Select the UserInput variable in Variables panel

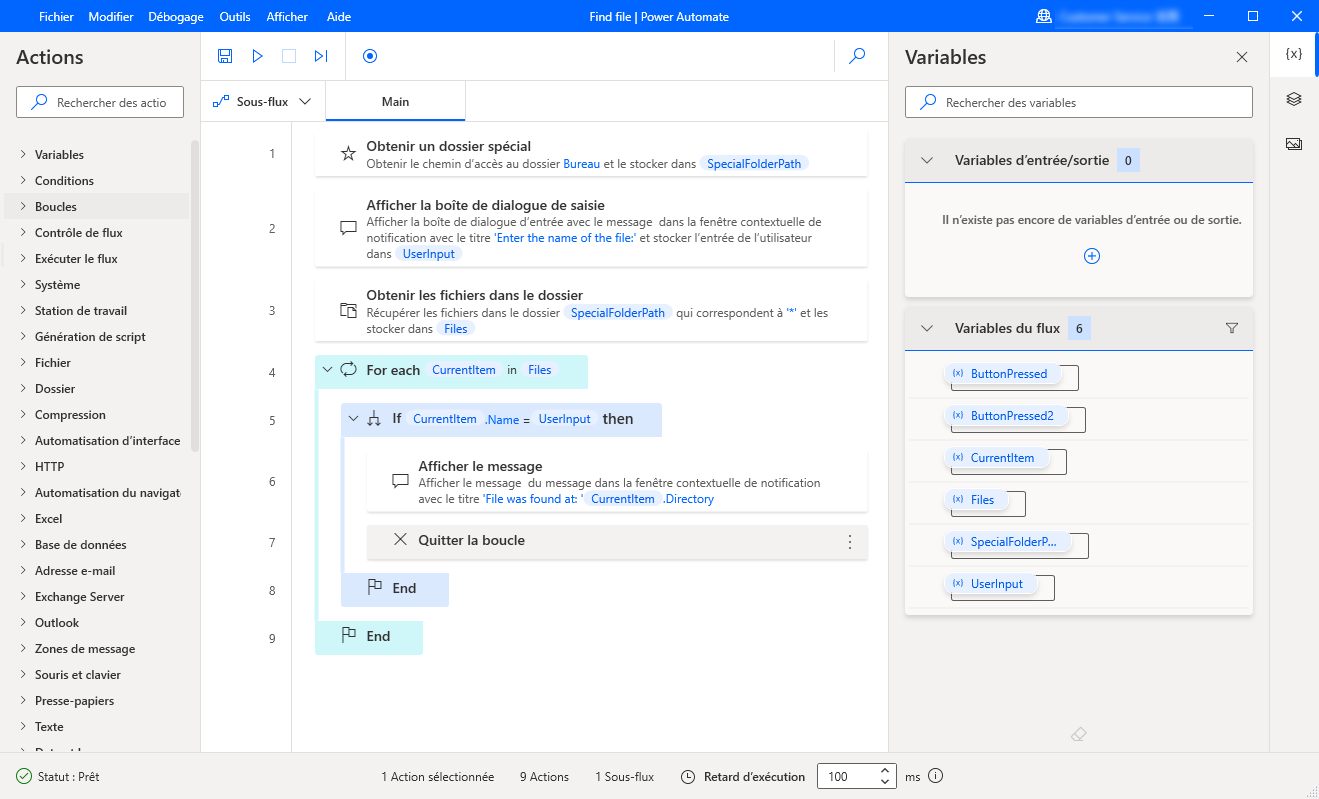coord(990,584)
